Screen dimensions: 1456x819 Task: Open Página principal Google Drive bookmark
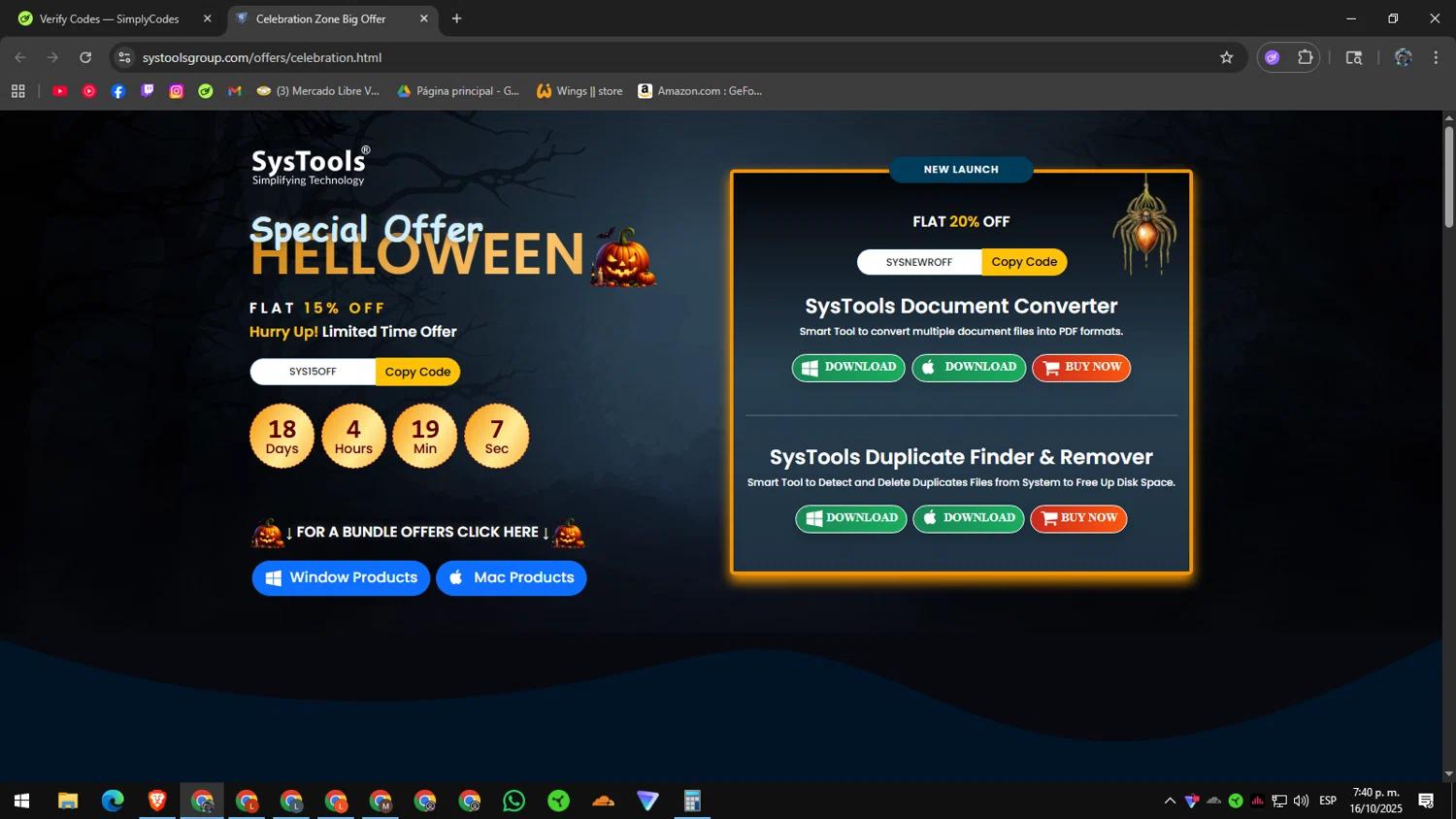pyautogui.click(x=459, y=91)
